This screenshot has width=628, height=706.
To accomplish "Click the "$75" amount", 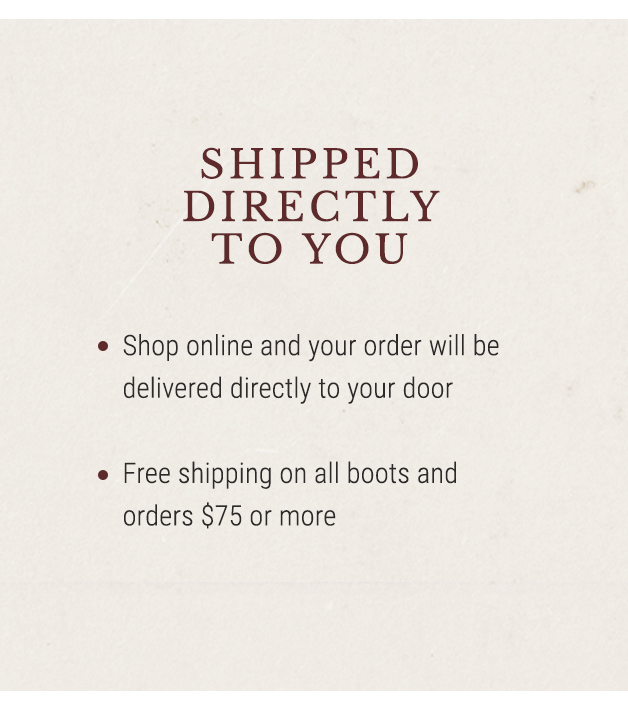I will tap(222, 516).
